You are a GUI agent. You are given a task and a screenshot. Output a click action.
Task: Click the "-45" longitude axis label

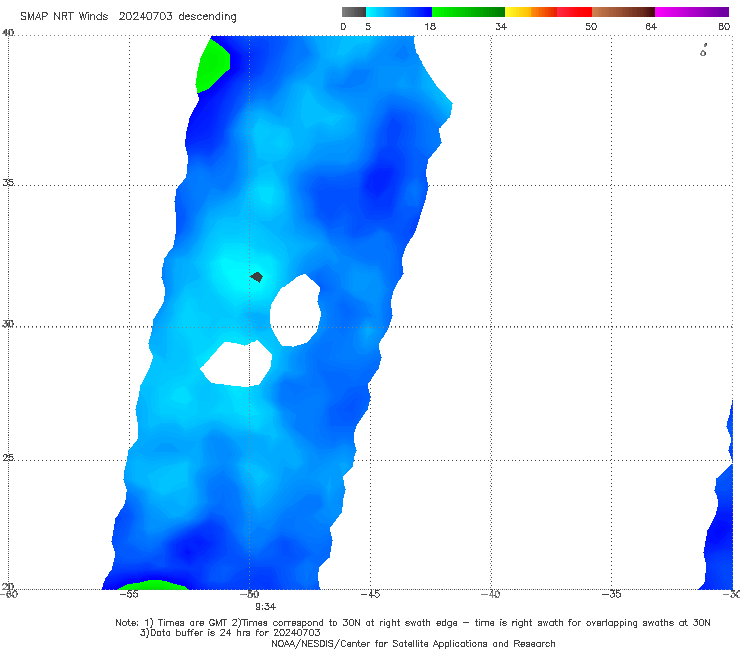click(x=370, y=594)
